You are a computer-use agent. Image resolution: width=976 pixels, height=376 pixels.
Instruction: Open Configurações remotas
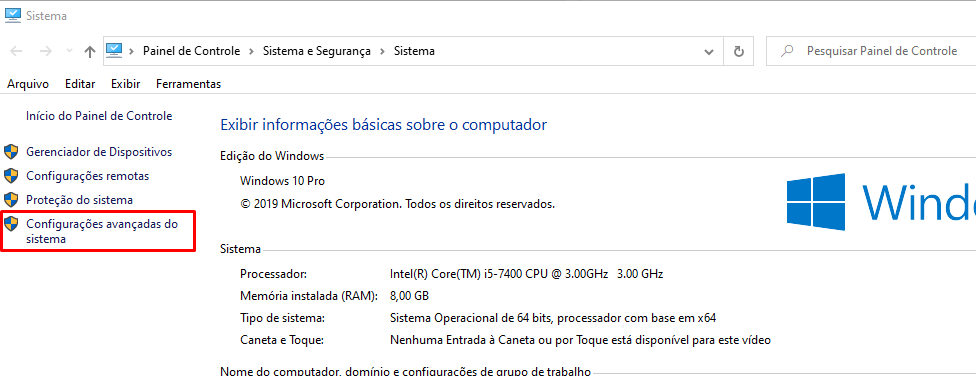coord(88,176)
